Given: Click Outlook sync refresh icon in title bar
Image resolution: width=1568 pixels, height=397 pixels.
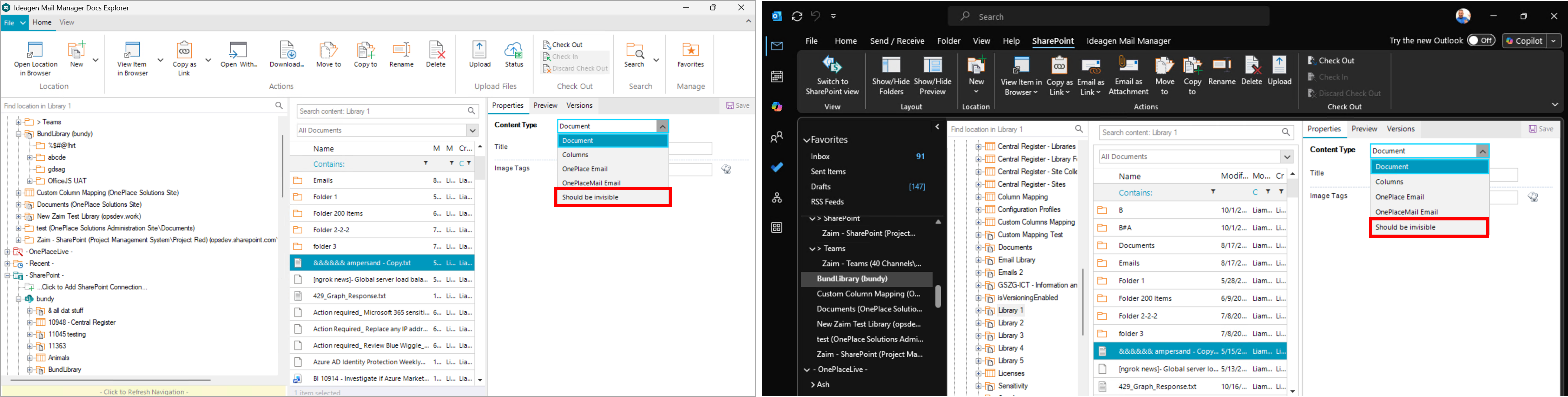Looking at the screenshot, I should pyautogui.click(x=797, y=16).
